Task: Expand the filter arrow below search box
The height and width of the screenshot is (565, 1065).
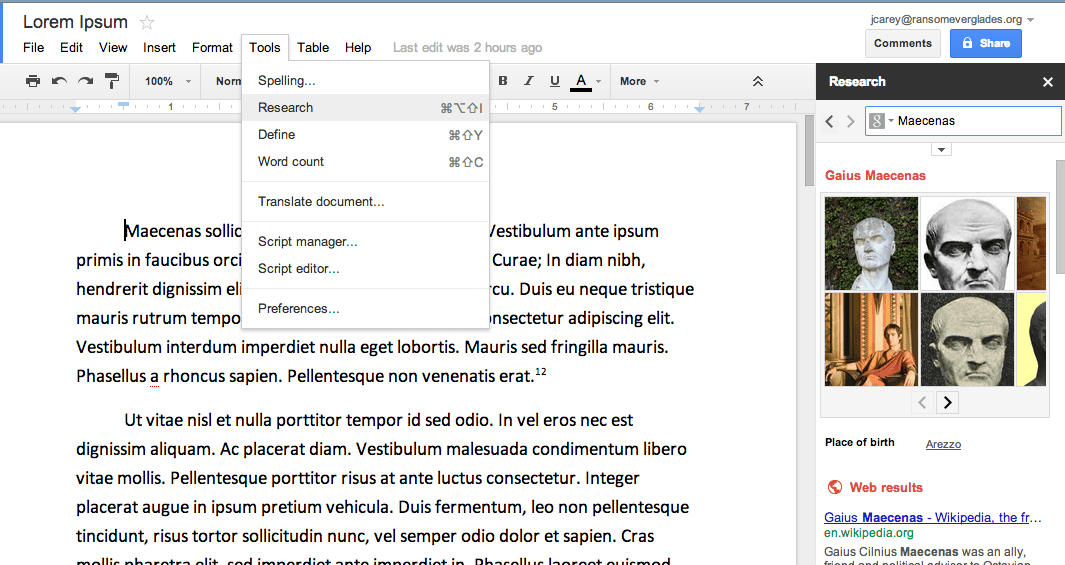Action: click(941, 149)
